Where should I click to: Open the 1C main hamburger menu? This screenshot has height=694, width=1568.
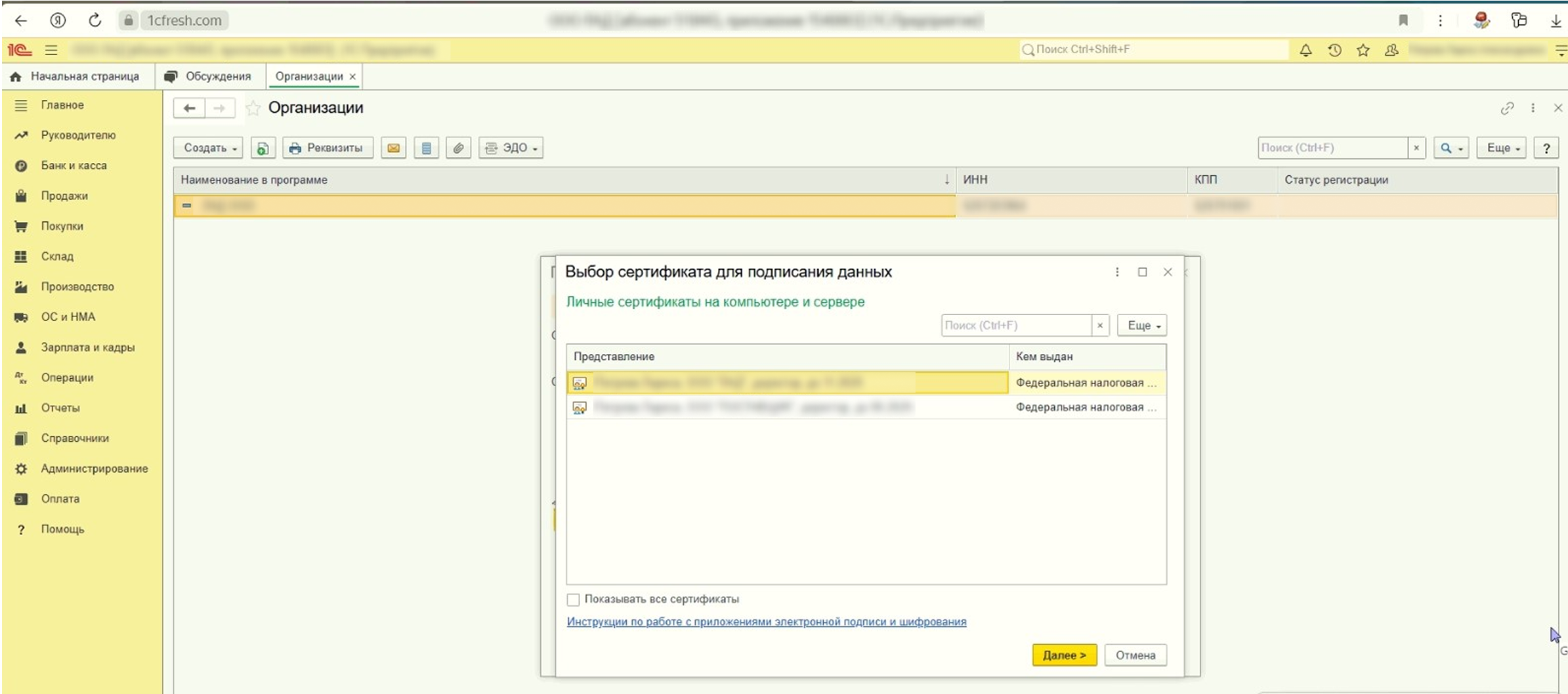tap(51, 50)
